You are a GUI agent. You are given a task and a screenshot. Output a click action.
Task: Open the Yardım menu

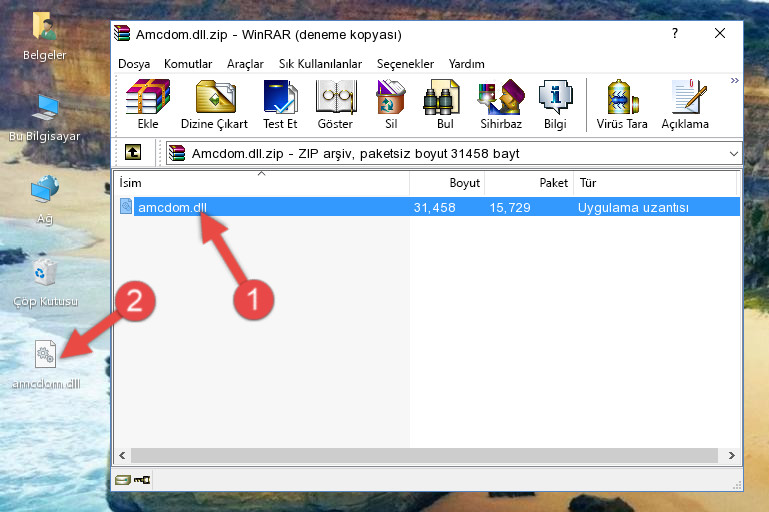click(466, 64)
